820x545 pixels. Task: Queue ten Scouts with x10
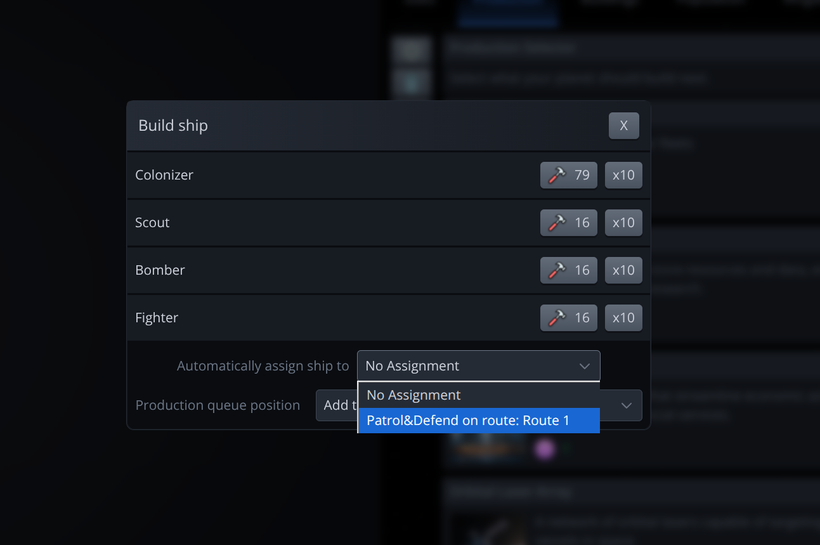click(623, 223)
